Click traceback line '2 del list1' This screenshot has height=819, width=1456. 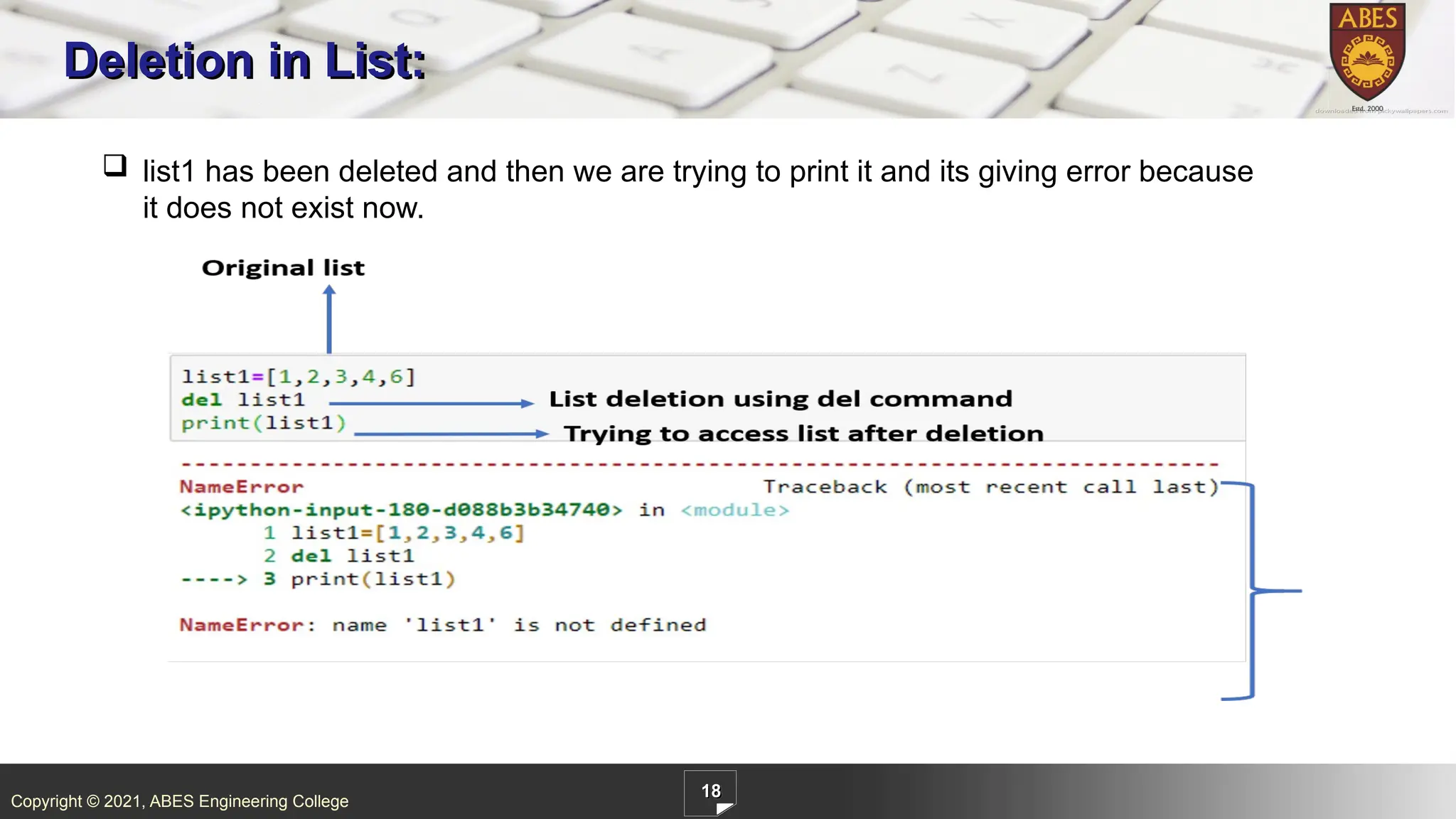tap(338, 555)
